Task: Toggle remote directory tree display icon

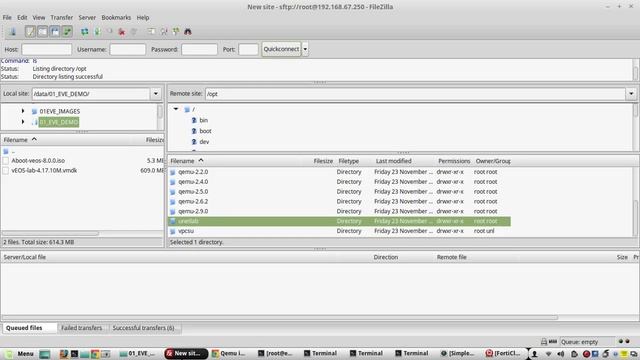Action: (x=55, y=31)
